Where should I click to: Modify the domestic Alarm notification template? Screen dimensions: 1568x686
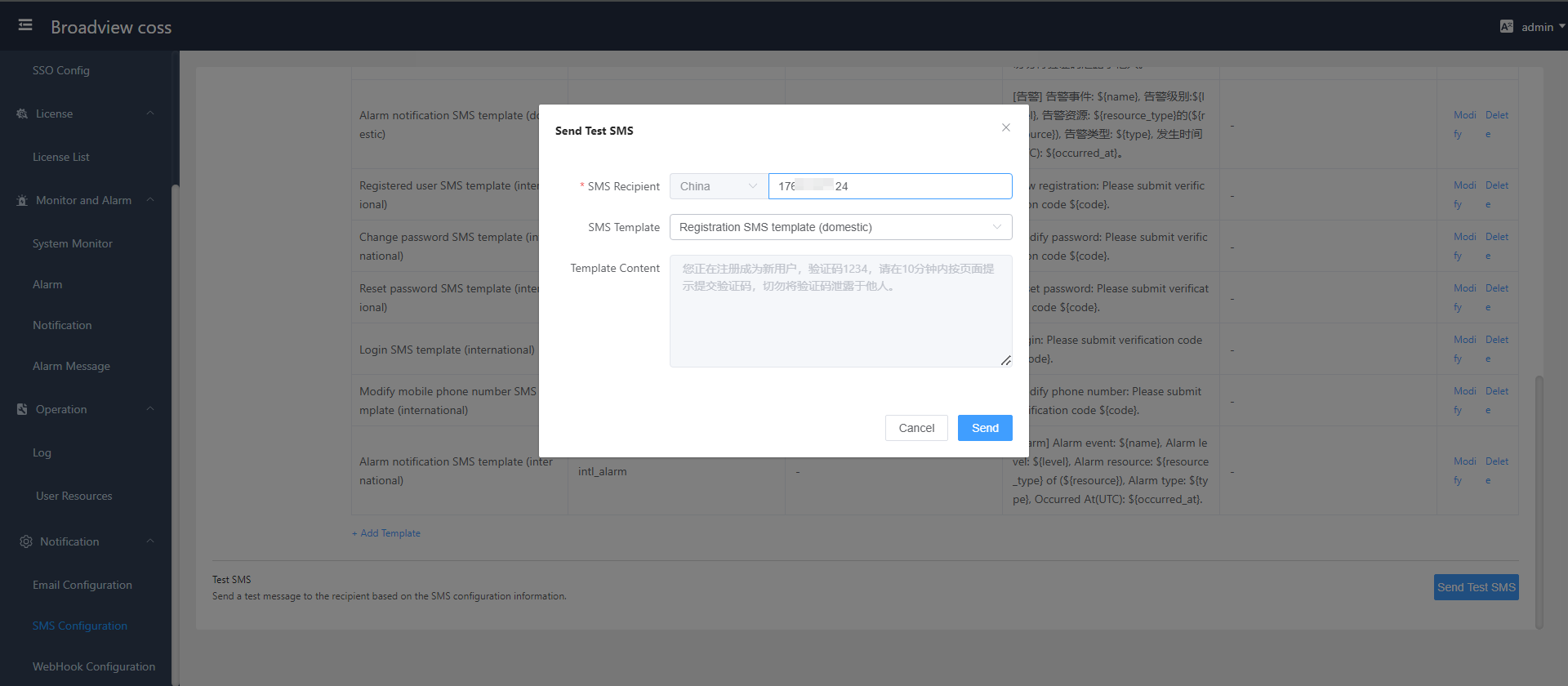(x=1464, y=124)
